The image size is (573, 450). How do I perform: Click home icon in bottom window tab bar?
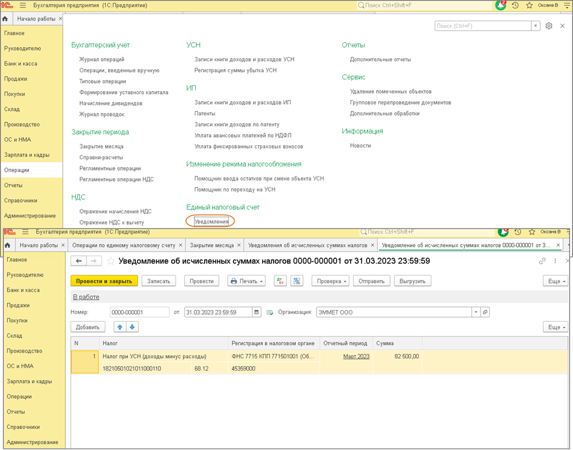7,245
